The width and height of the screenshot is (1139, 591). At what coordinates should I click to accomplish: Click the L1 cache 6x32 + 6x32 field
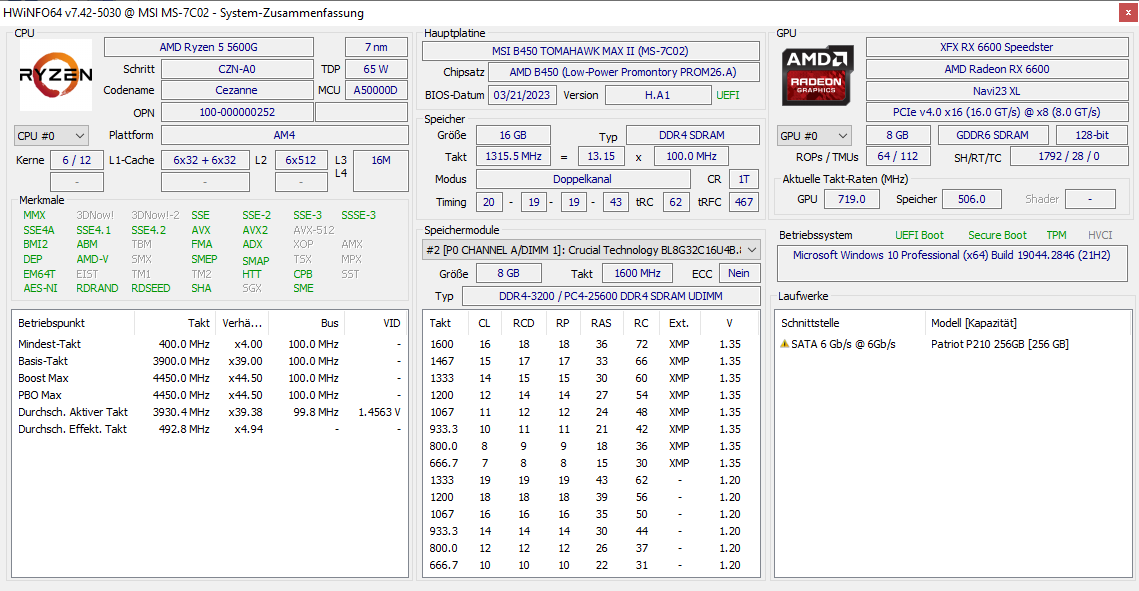tap(205, 160)
